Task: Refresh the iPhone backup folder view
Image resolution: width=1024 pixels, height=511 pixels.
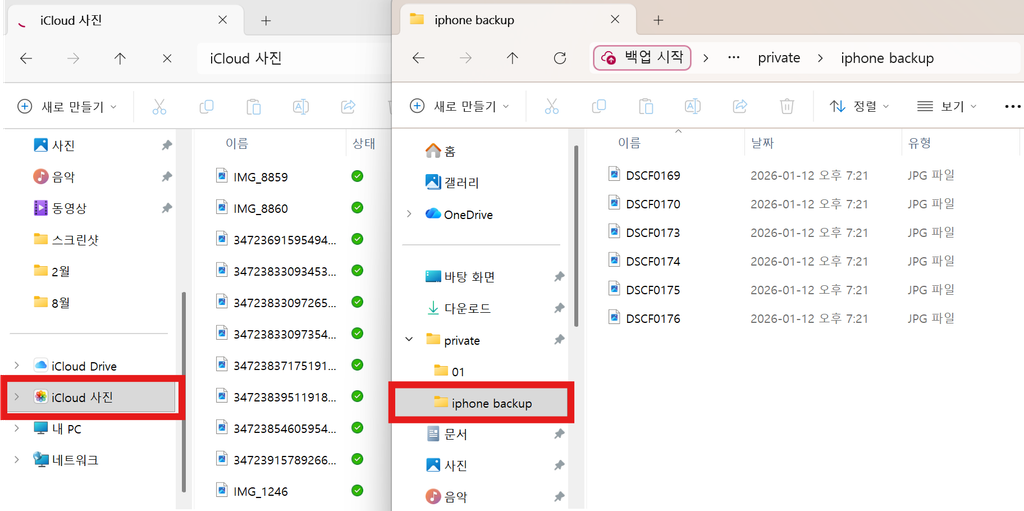Action: pos(560,58)
